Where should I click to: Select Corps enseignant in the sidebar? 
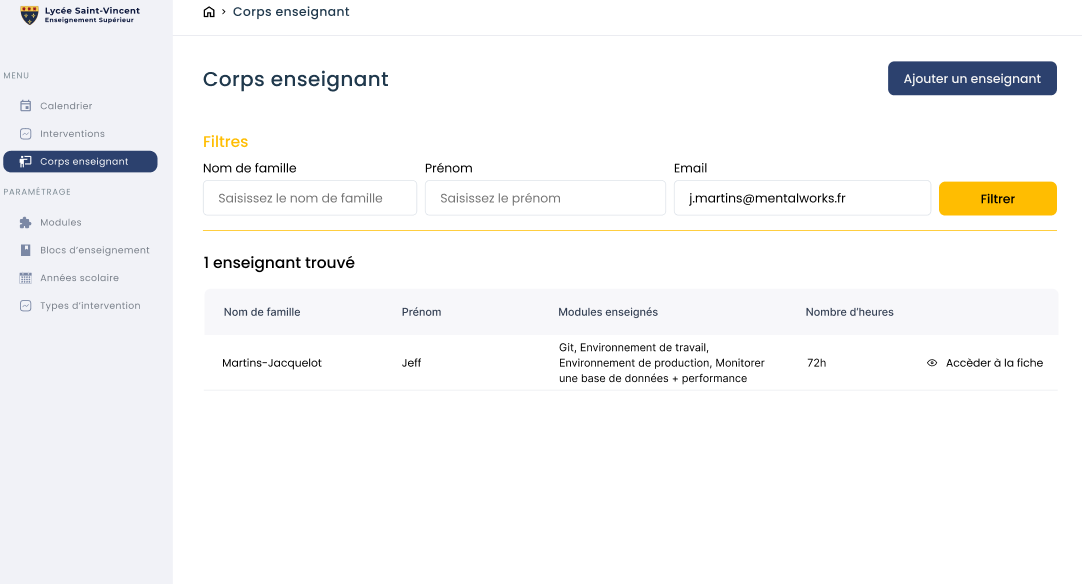(x=80, y=162)
